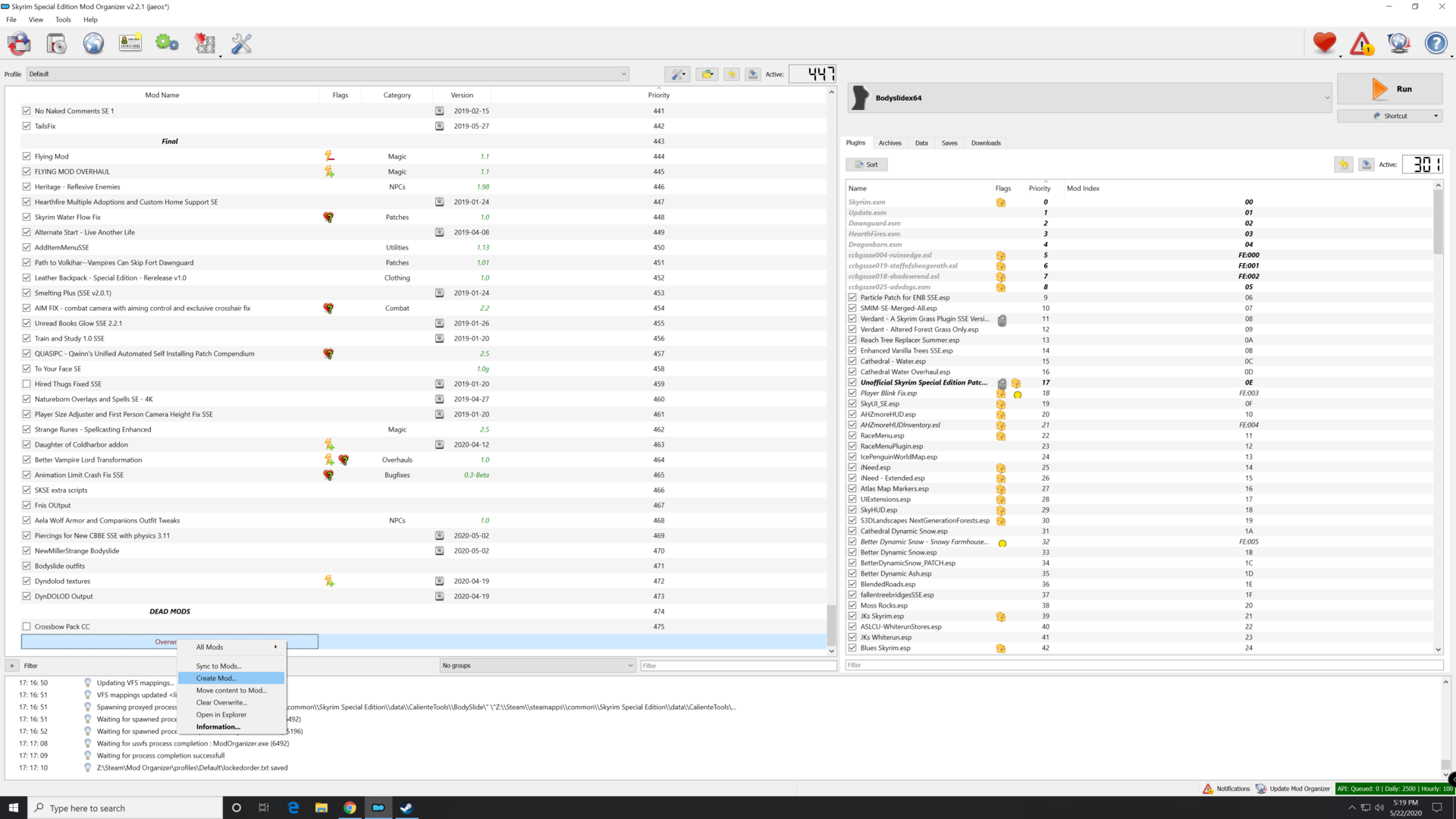Open the warning triangle problems icon
Viewport: 1456px width, 819px height.
point(1362,44)
